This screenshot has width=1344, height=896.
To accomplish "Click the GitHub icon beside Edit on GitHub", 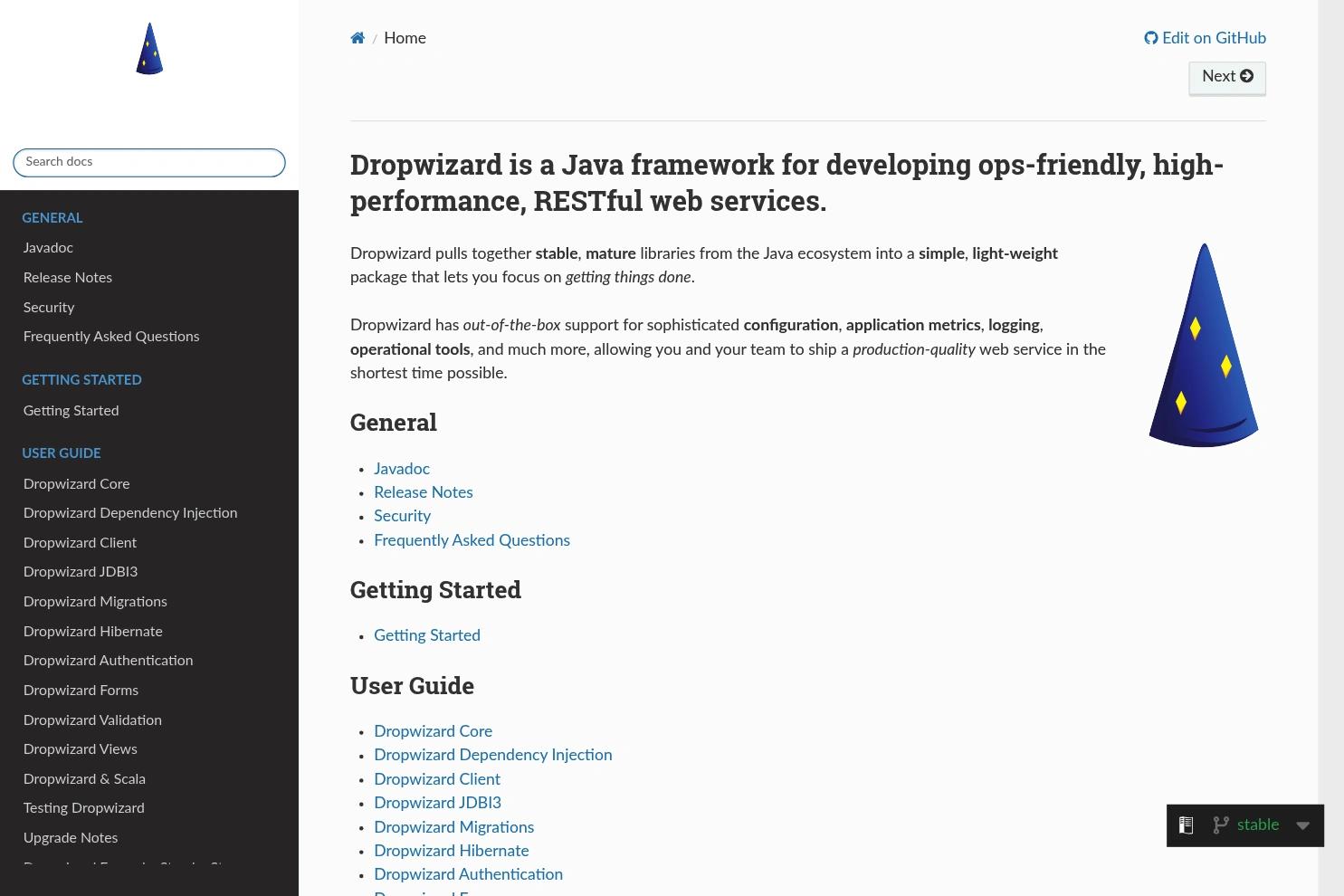I will click(1150, 38).
